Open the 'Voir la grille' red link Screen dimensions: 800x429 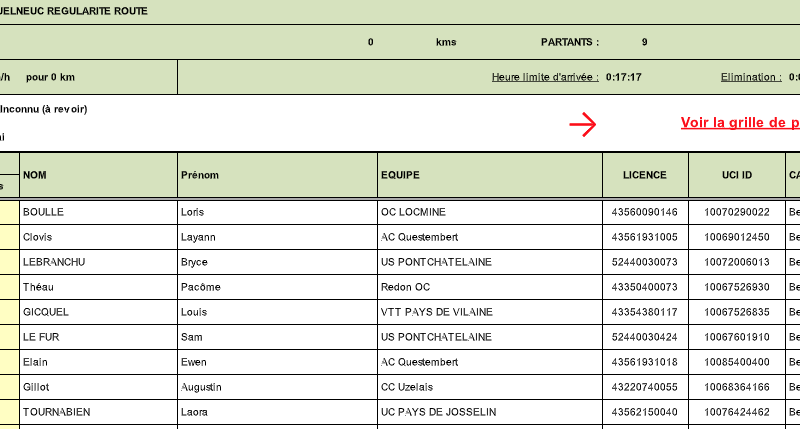739,123
